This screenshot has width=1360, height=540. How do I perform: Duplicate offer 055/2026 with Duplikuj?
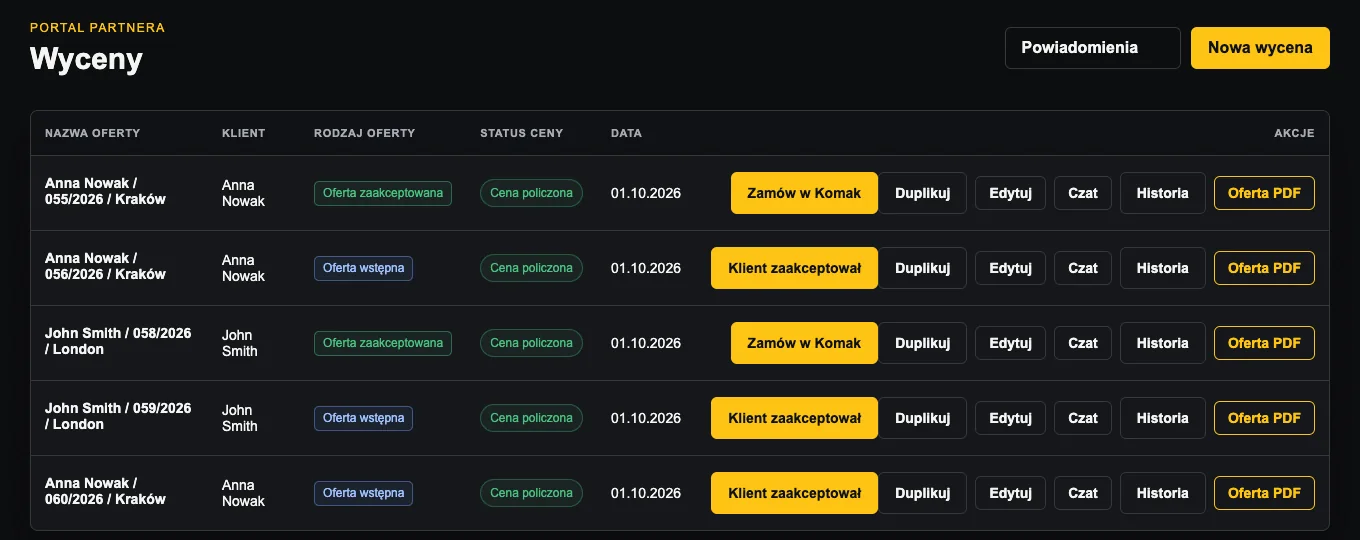pos(922,193)
